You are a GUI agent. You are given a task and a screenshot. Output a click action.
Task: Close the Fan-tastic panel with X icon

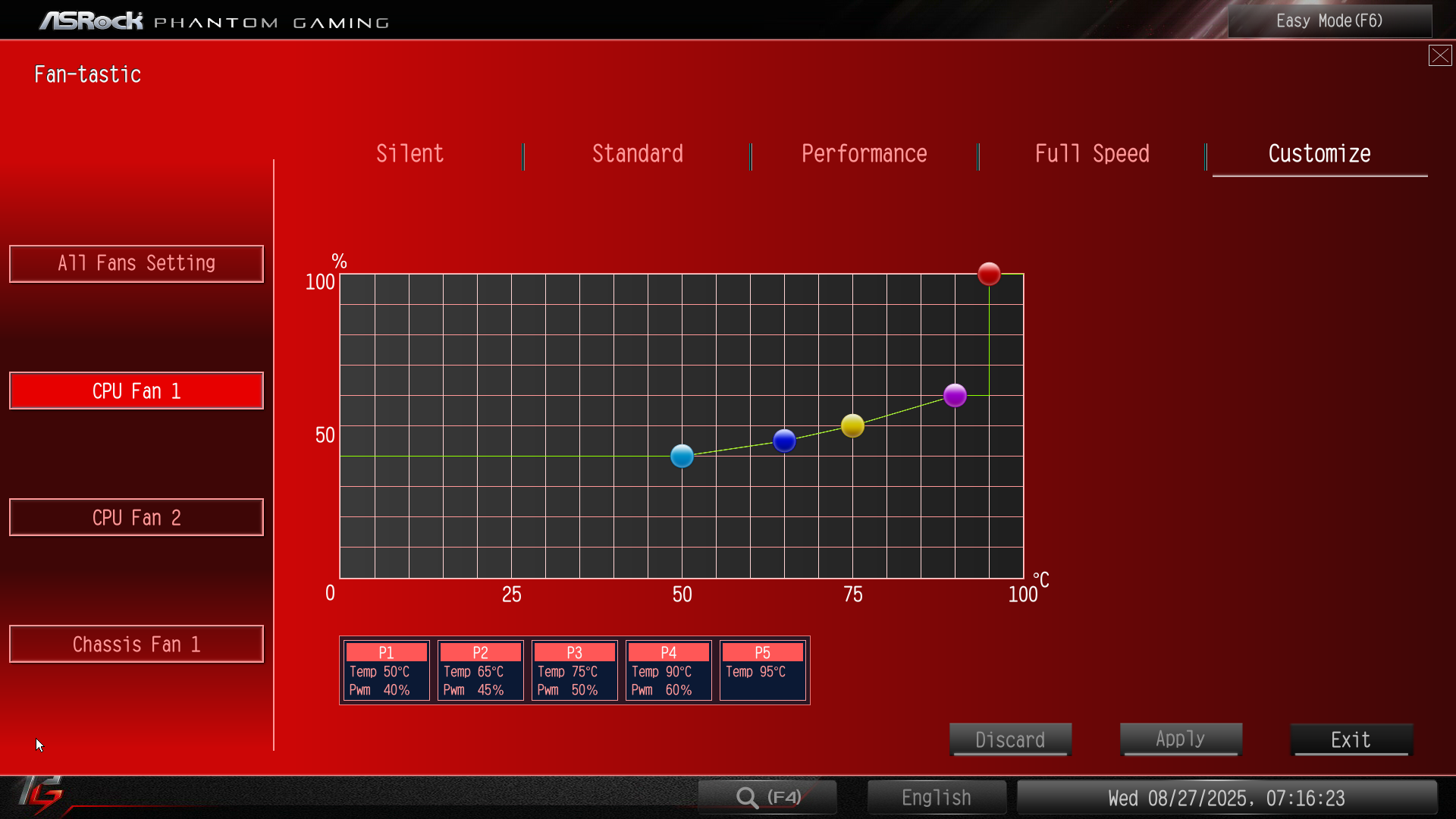click(x=1439, y=55)
